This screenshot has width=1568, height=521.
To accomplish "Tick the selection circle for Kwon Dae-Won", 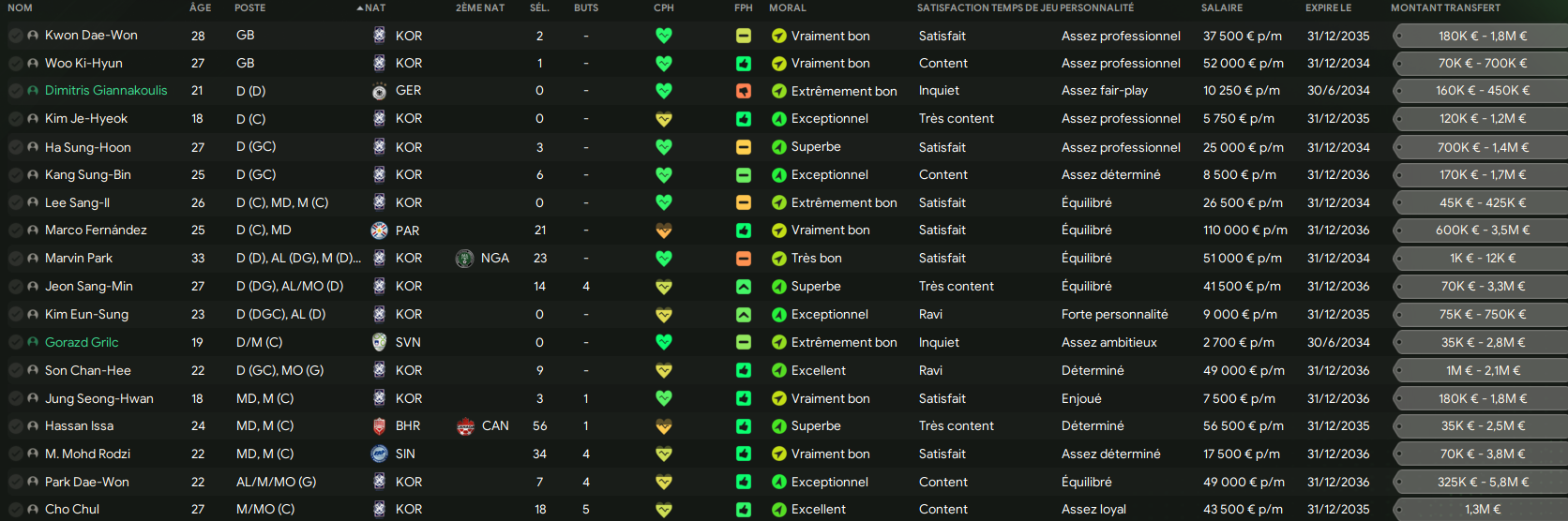I will [x=15, y=36].
